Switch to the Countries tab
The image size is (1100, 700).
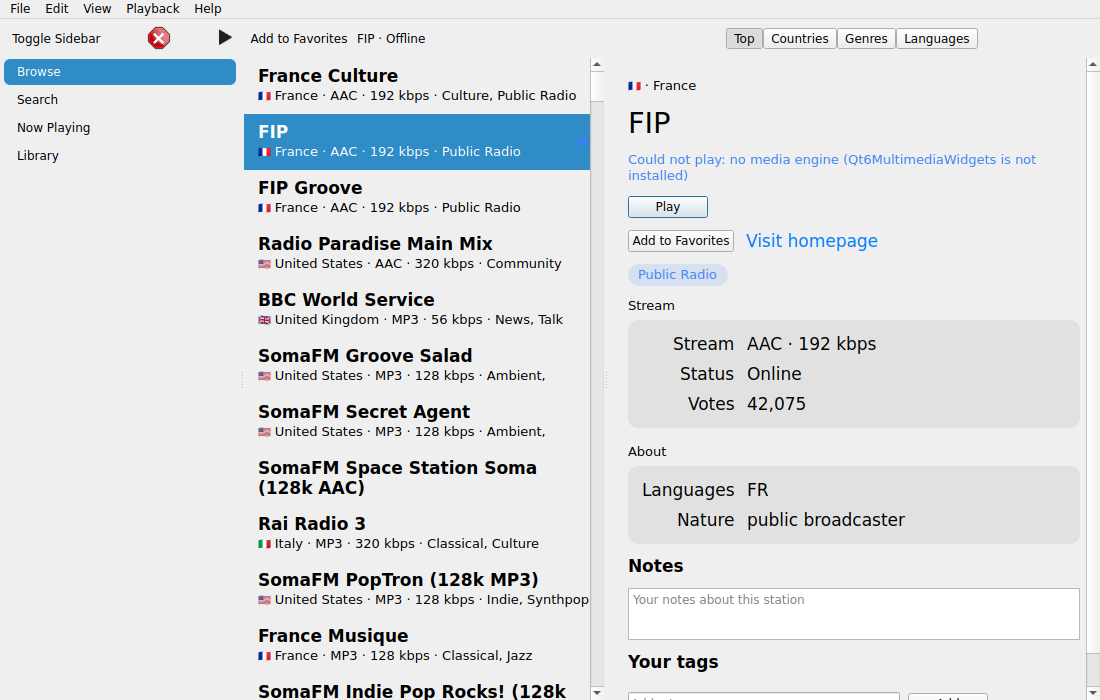(800, 39)
